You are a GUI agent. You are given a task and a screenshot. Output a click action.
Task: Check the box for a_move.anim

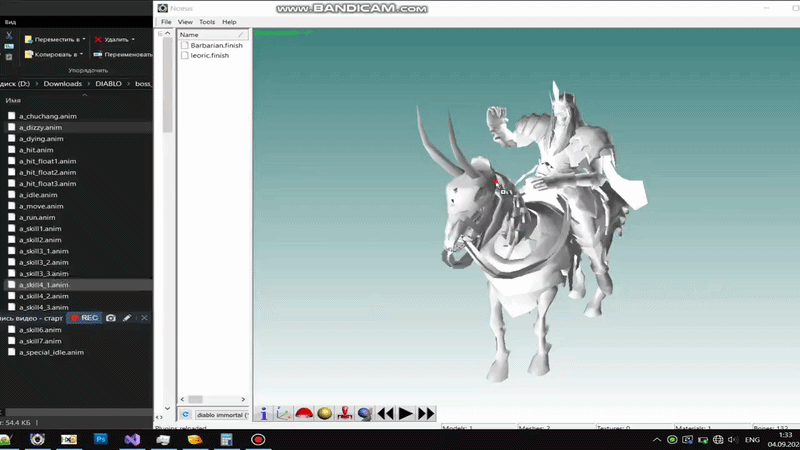pyautogui.click(x=11, y=206)
